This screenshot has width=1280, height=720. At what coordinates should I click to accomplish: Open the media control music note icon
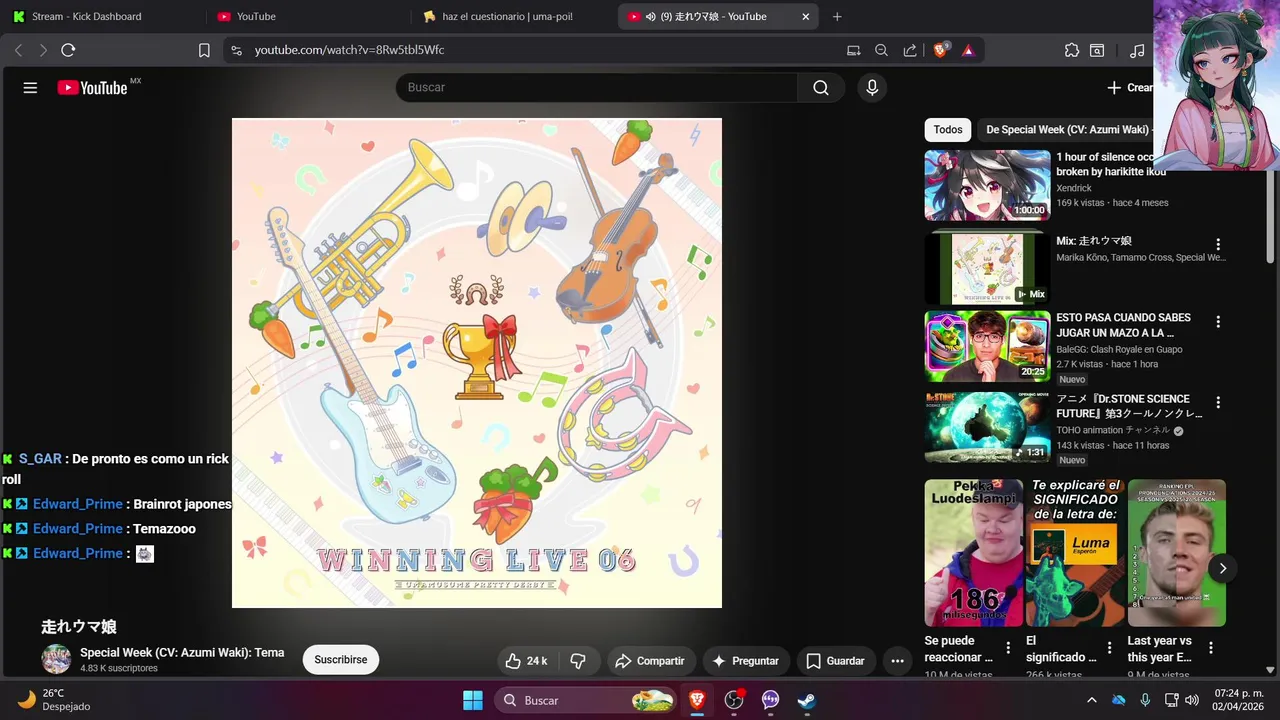1137,50
